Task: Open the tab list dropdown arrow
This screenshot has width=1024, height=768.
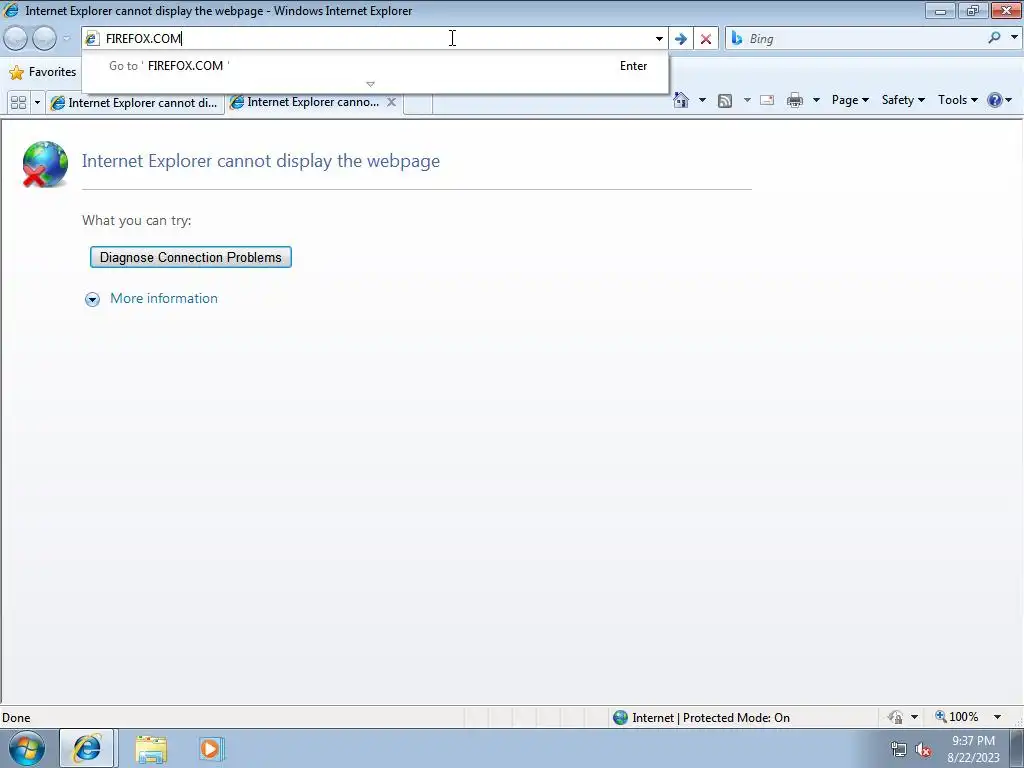Action: pos(37,103)
